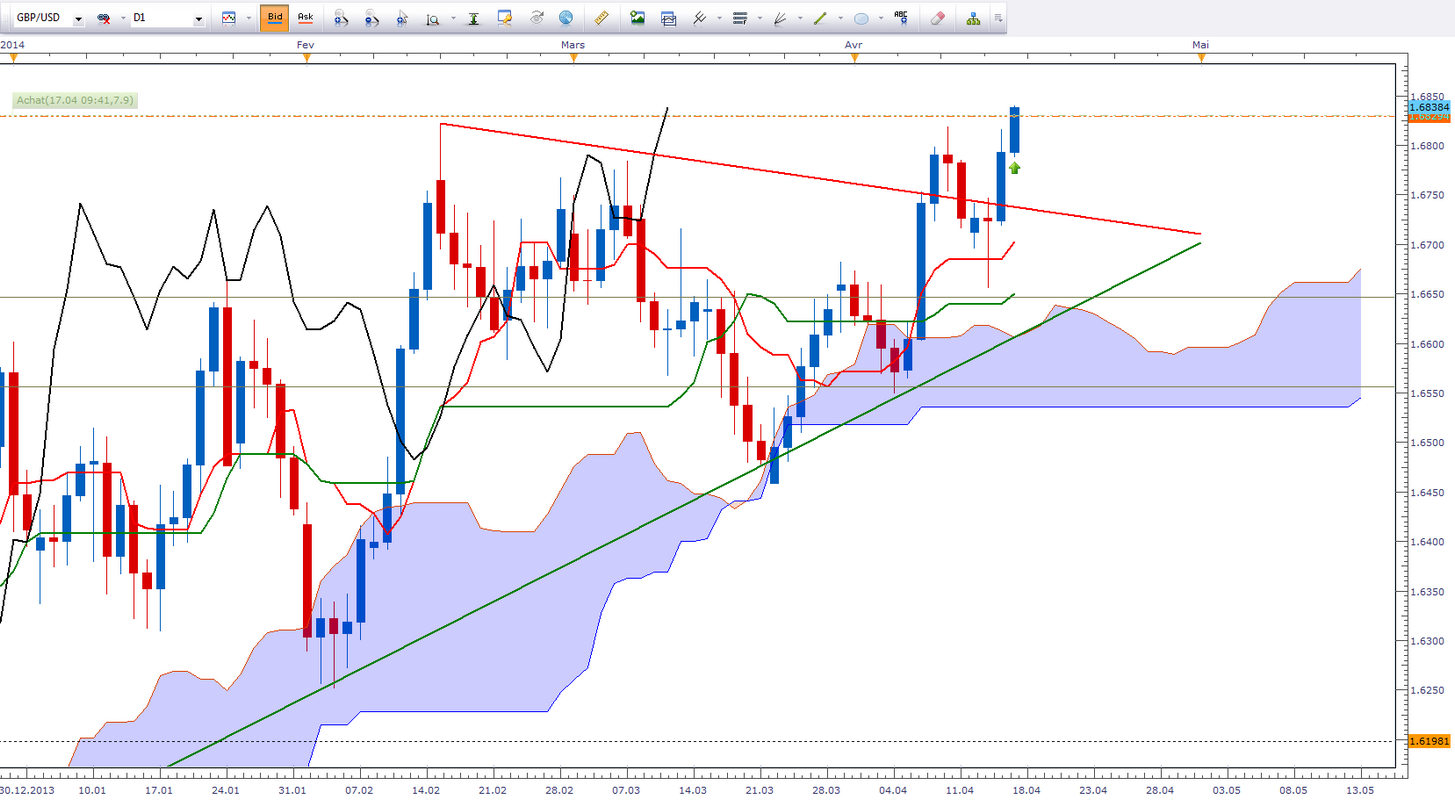Image resolution: width=1455 pixels, height=800 pixels.
Task: Click the globe icon in toolbar
Action: (x=566, y=18)
